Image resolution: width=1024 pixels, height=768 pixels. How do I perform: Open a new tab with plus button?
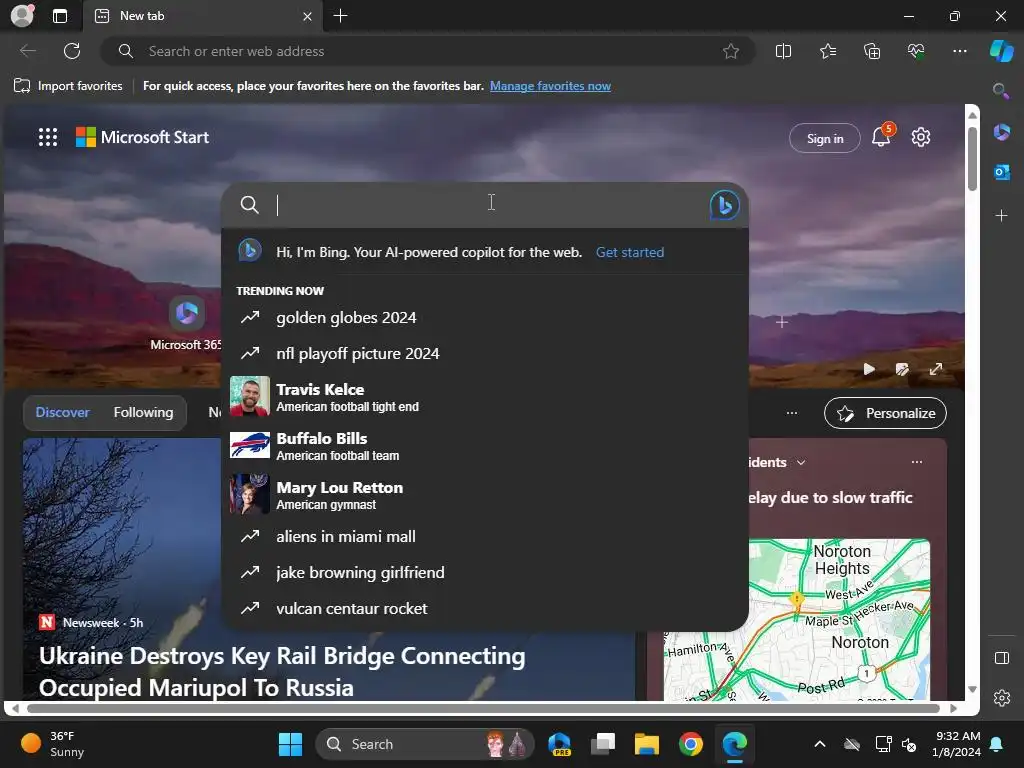(x=340, y=16)
